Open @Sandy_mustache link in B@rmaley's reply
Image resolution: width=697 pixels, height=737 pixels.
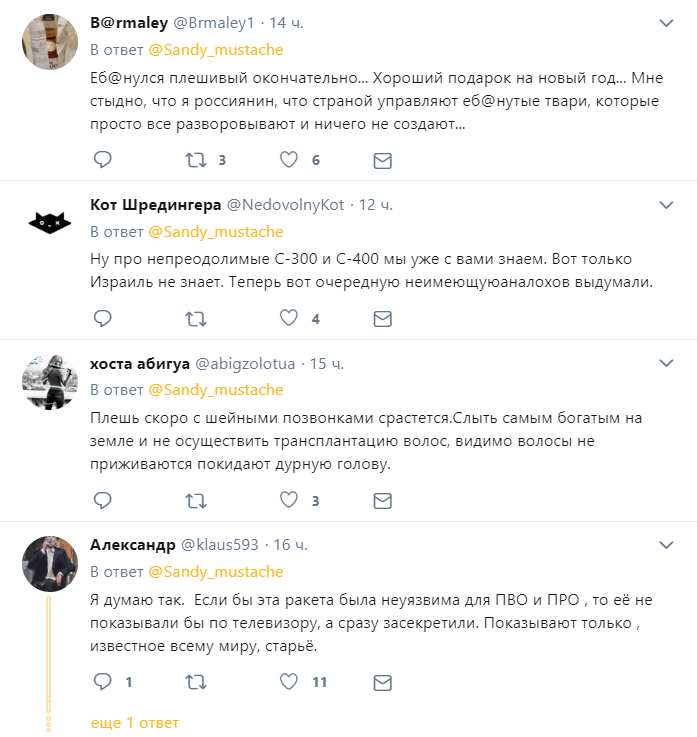point(216,49)
